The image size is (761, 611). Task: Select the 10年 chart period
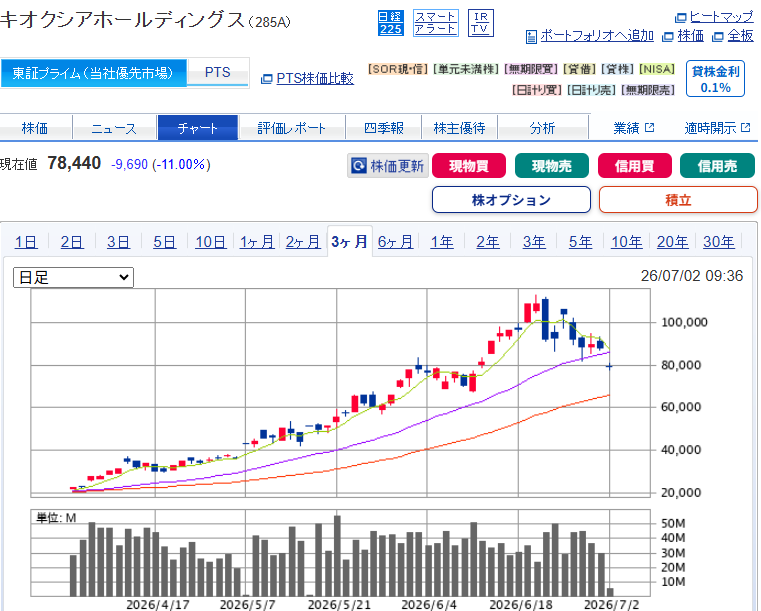tap(626, 242)
